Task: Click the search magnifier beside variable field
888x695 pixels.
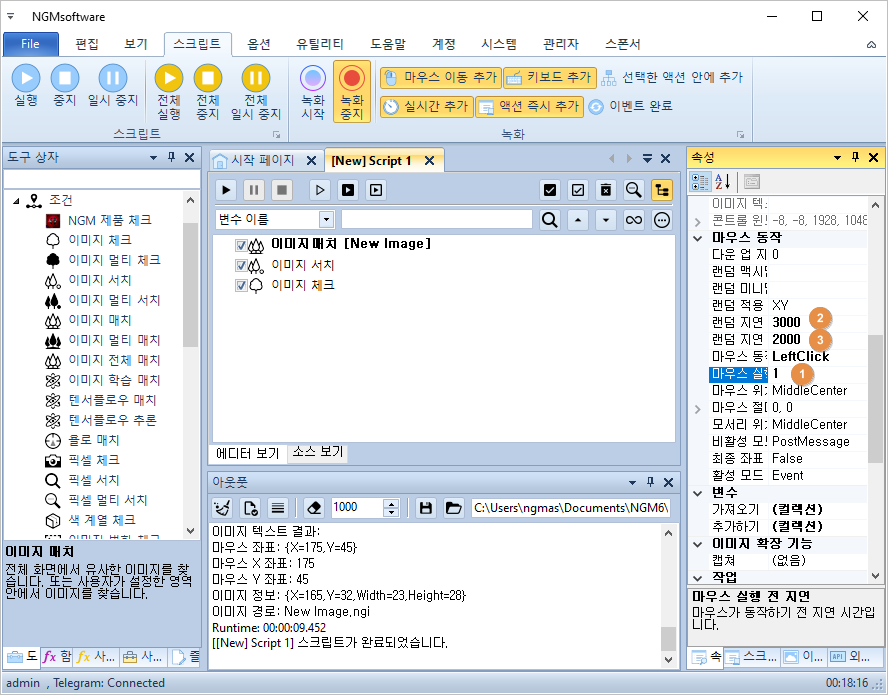Action: [x=549, y=219]
